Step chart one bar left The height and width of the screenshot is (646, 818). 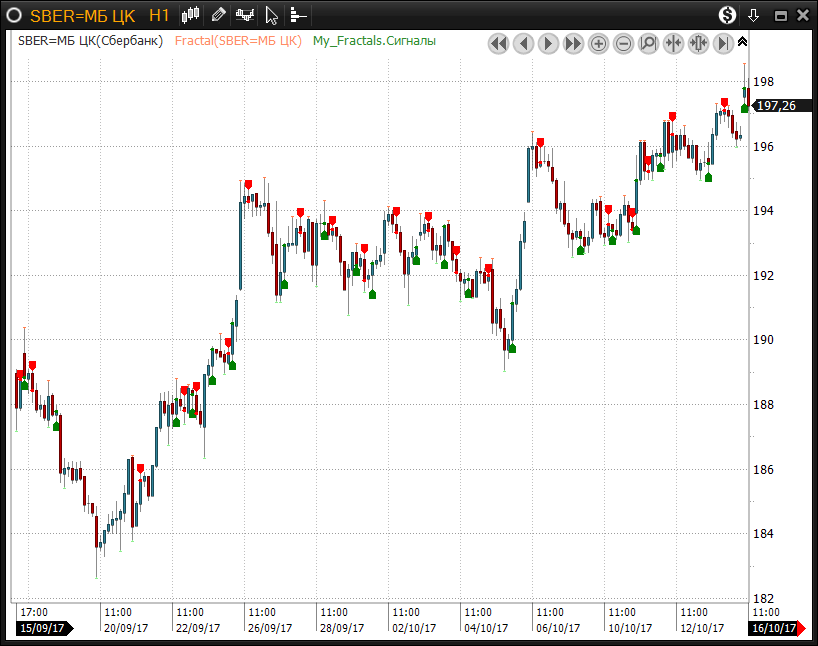[x=523, y=43]
